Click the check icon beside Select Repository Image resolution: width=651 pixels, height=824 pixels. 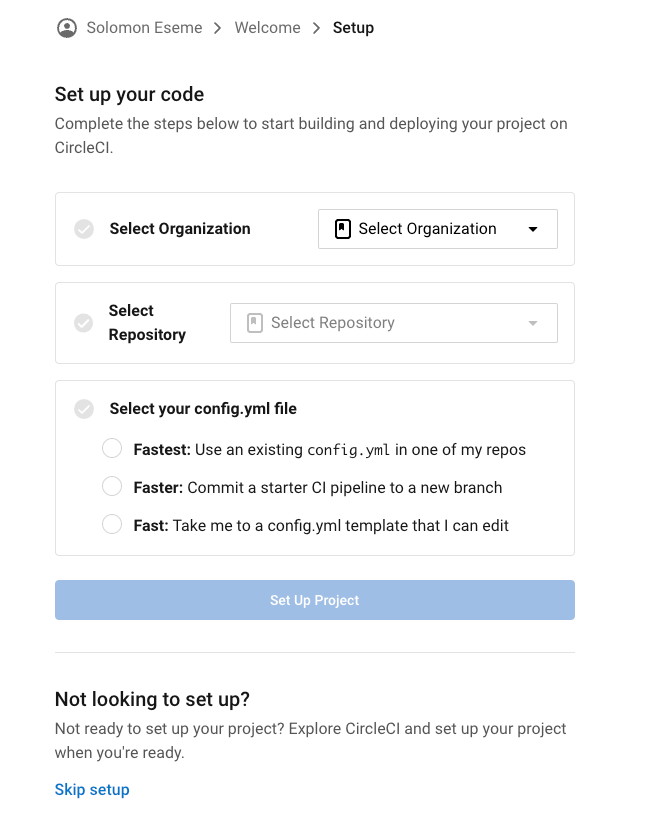84,322
